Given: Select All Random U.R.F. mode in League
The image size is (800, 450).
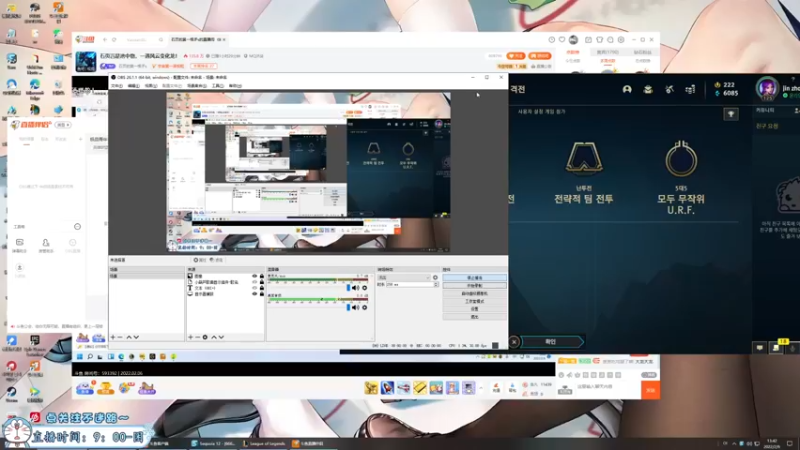Looking at the screenshot, I should tap(681, 178).
